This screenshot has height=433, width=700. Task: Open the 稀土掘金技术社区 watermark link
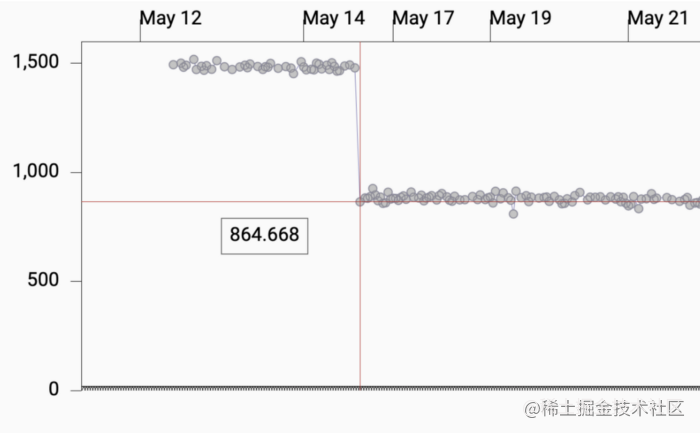[604, 408]
